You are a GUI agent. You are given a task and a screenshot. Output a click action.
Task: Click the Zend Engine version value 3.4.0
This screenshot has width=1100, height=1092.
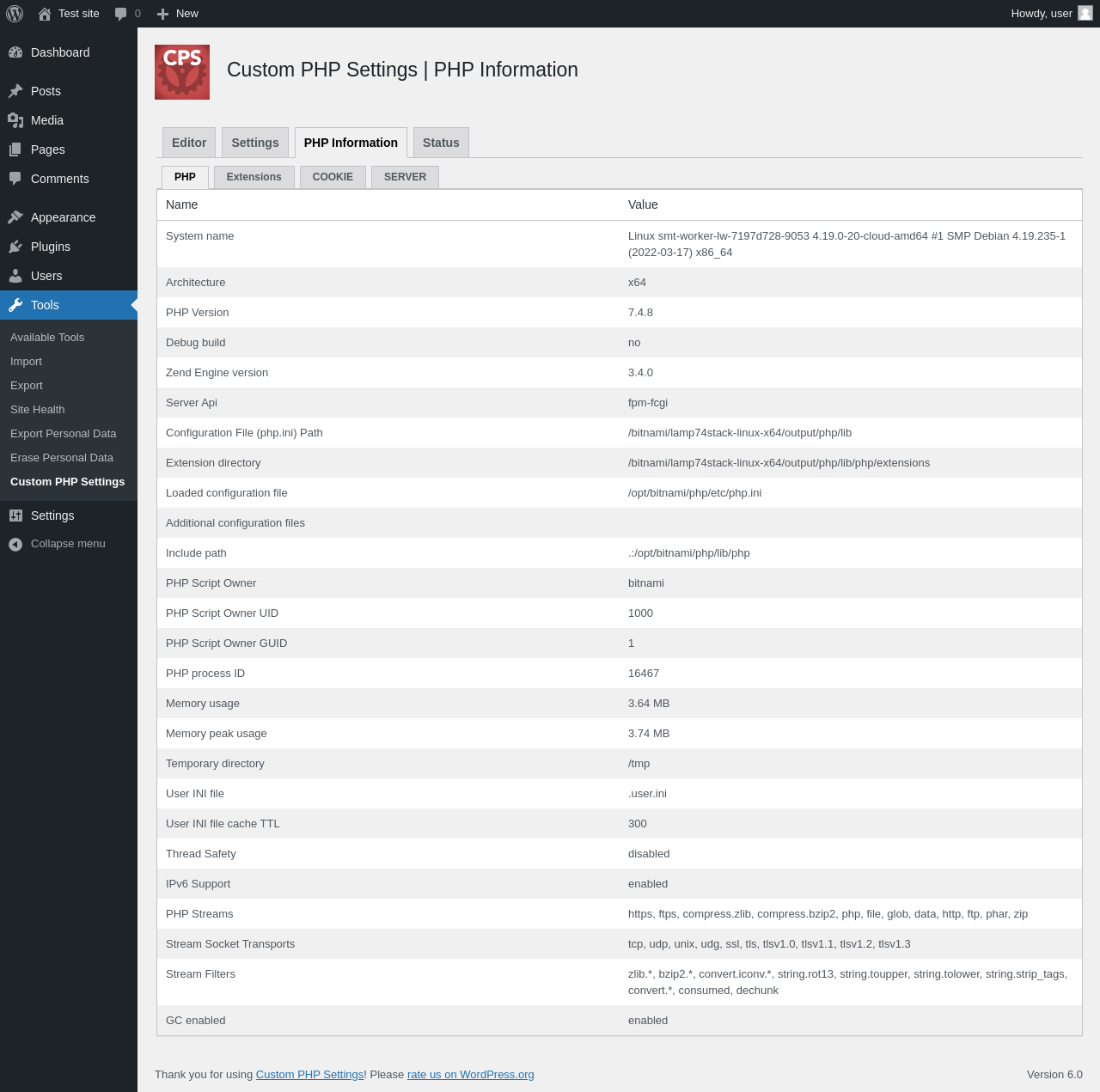pyautogui.click(x=640, y=373)
